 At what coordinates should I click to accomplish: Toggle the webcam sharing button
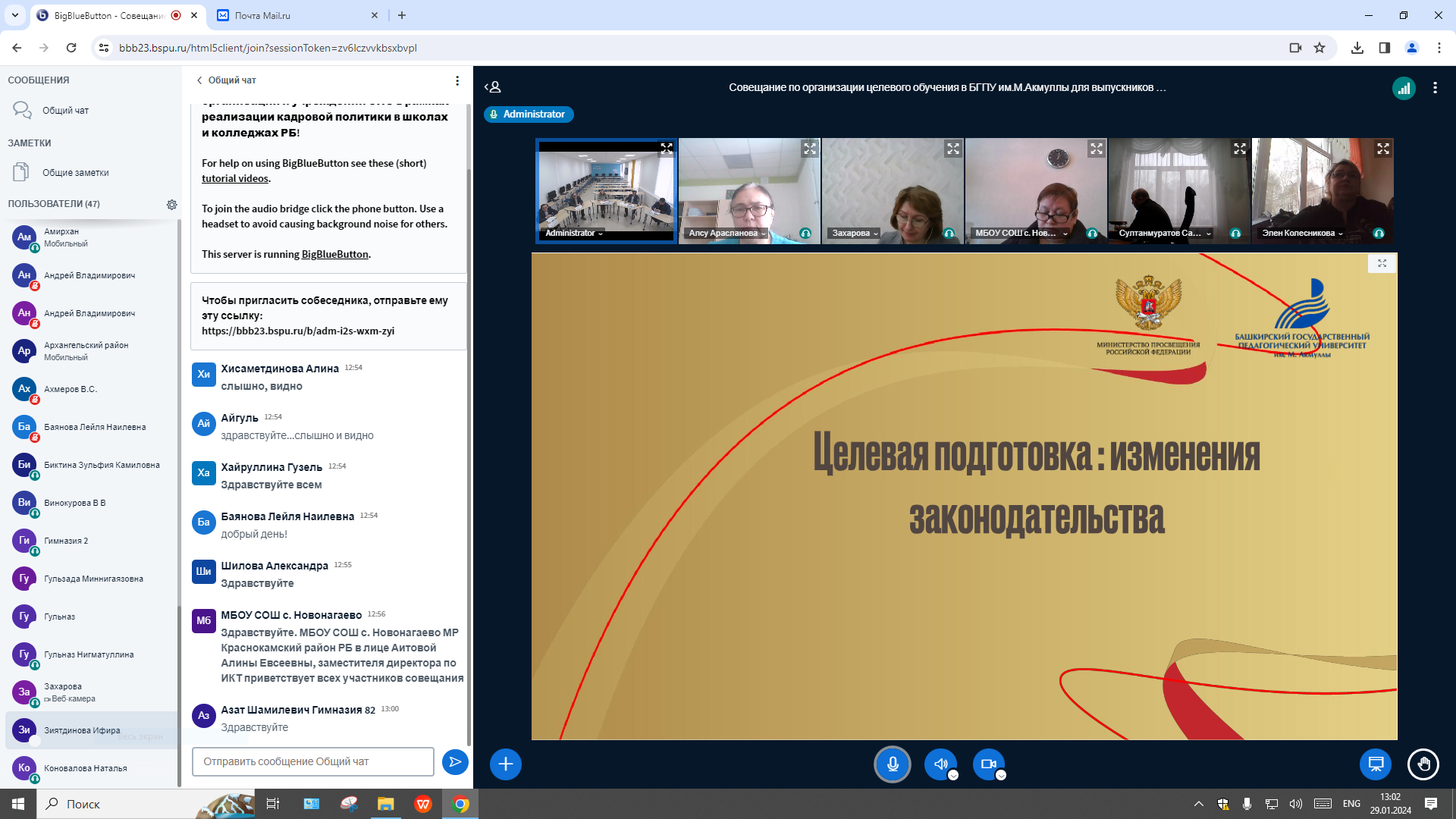click(988, 764)
